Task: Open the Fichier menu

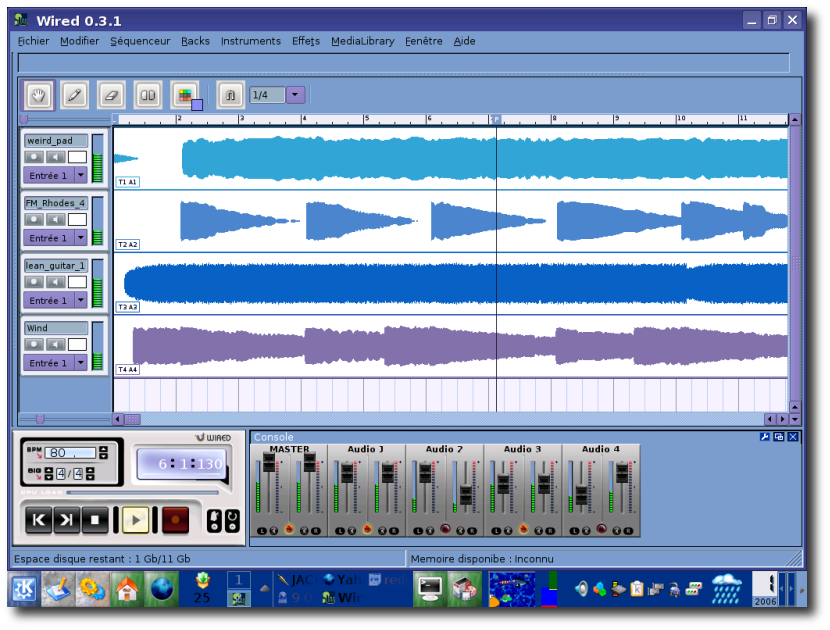Action: pyautogui.click(x=33, y=41)
